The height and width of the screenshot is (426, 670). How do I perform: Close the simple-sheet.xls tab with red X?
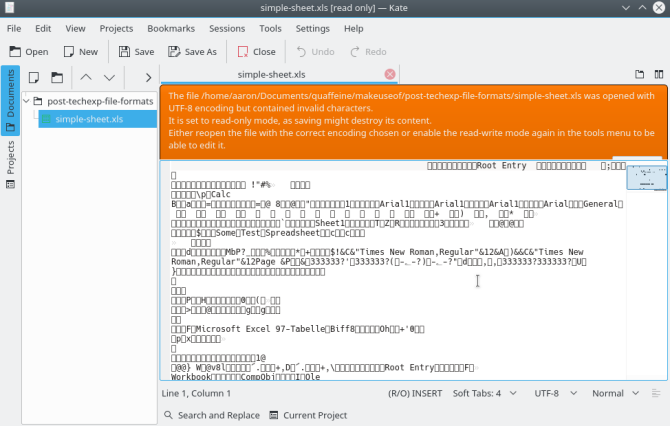390,74
